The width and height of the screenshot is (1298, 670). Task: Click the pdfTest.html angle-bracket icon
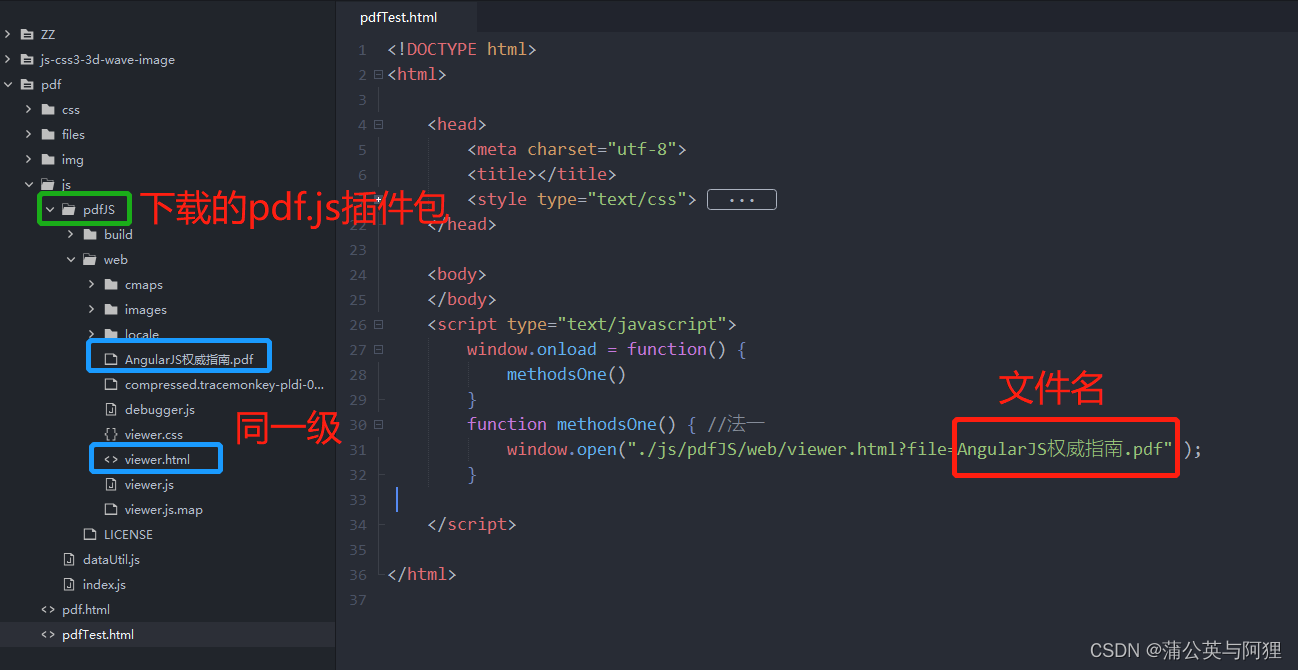[x=48, y=634]
